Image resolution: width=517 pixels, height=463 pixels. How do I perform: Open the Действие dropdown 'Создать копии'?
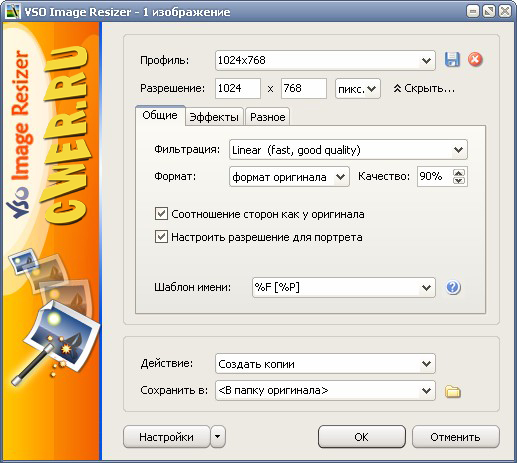click(325, 364)
